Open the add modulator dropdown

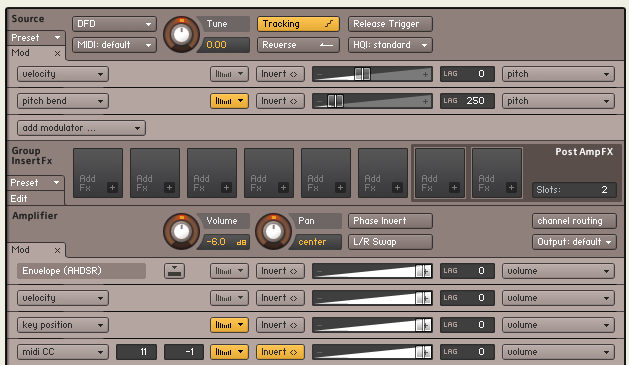(x=81, y=128)
